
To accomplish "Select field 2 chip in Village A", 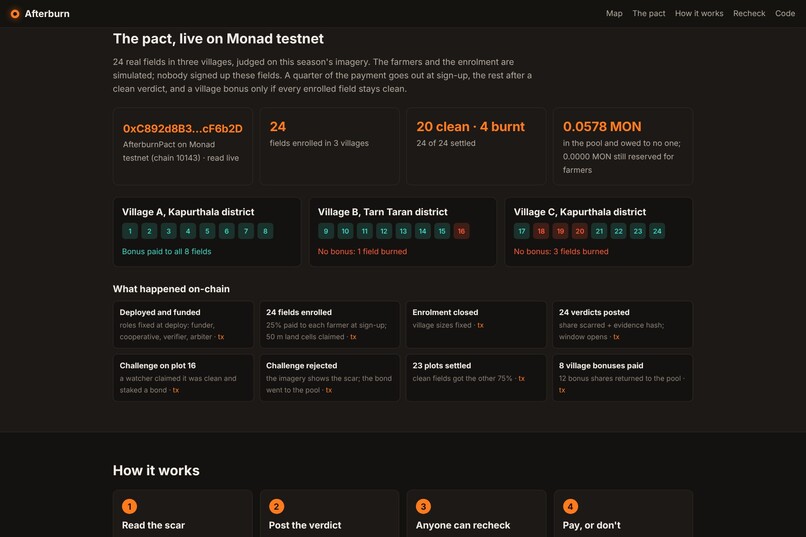I will (x=149, y=231).
